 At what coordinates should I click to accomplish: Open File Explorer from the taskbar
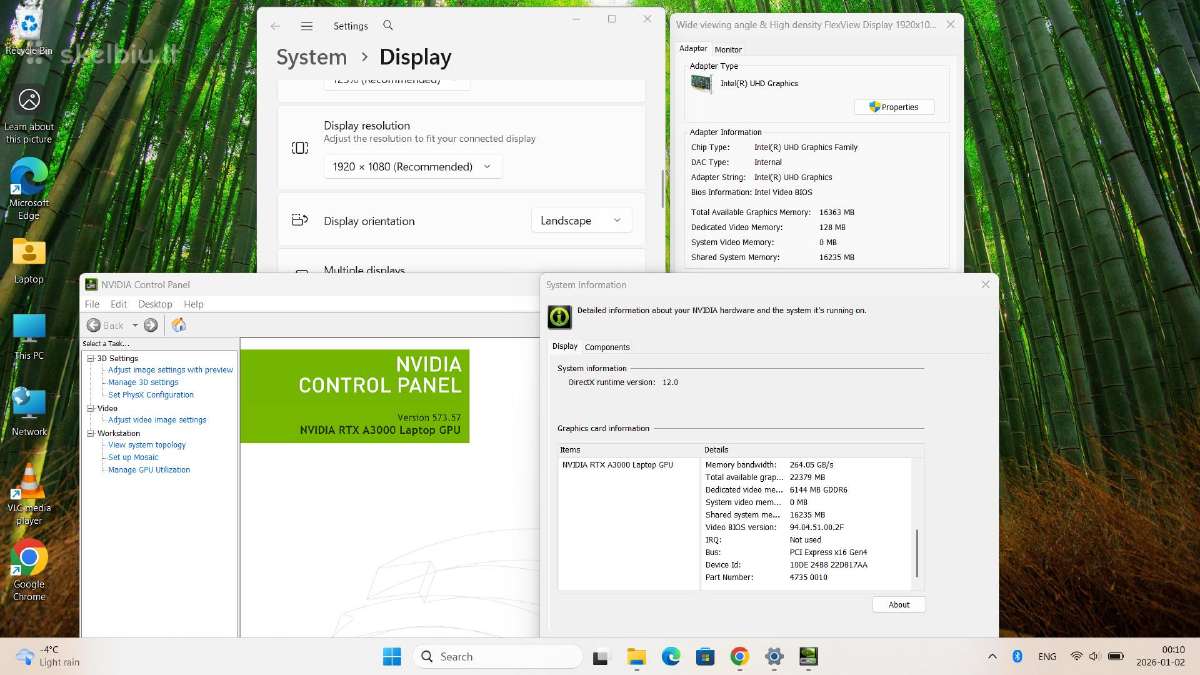click(636, 657)
